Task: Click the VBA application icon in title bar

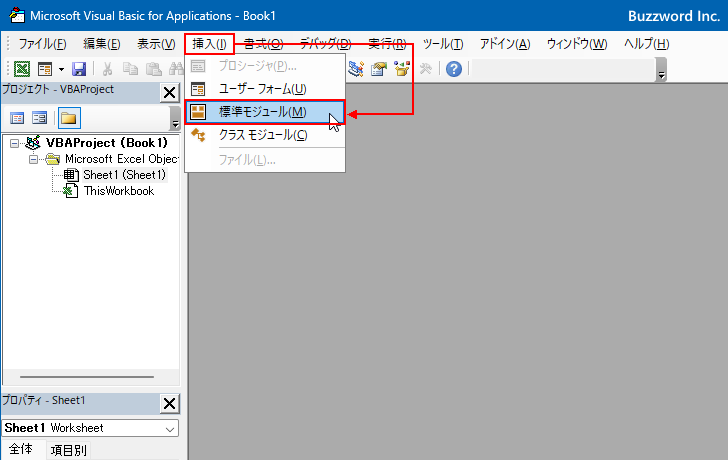Action: [x=17, y=15]
